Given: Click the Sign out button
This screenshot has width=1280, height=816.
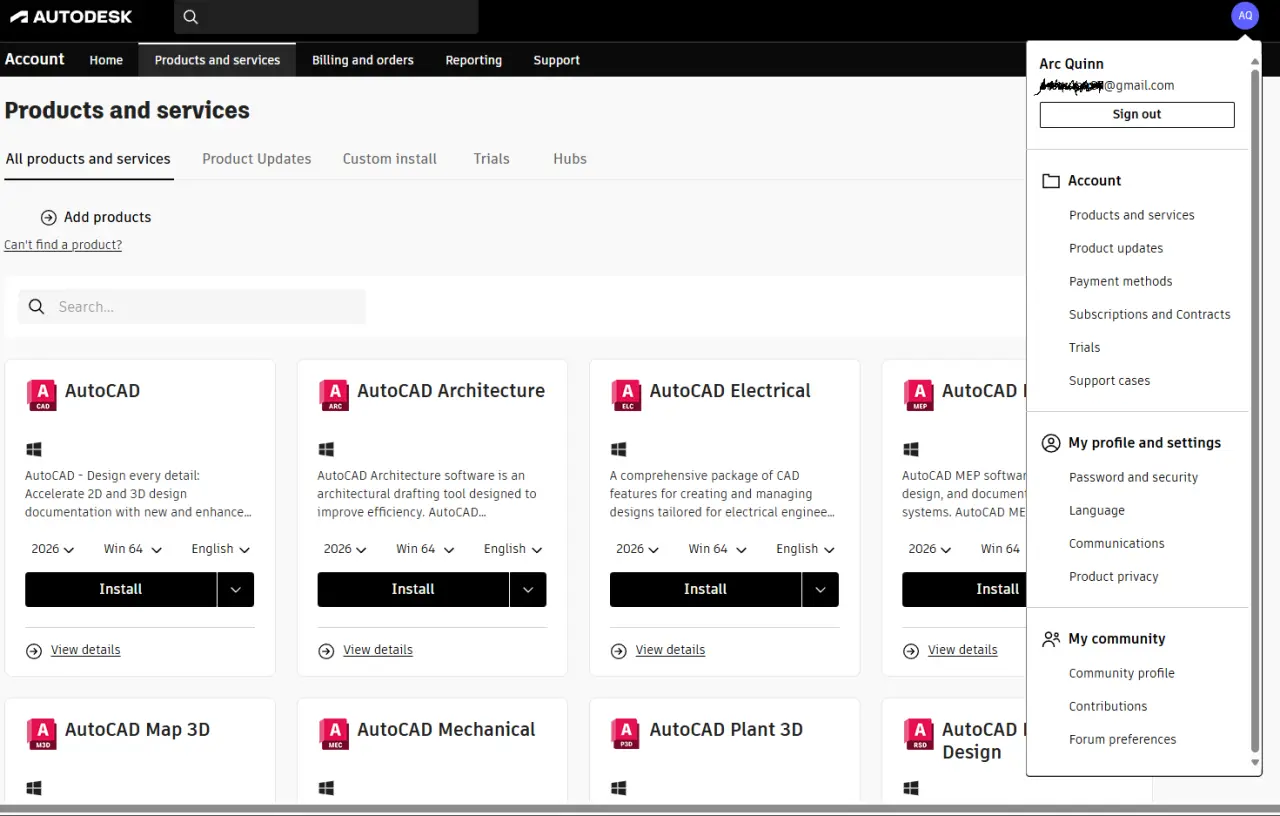Looking at the screenshot, I should pos(1137,114).
